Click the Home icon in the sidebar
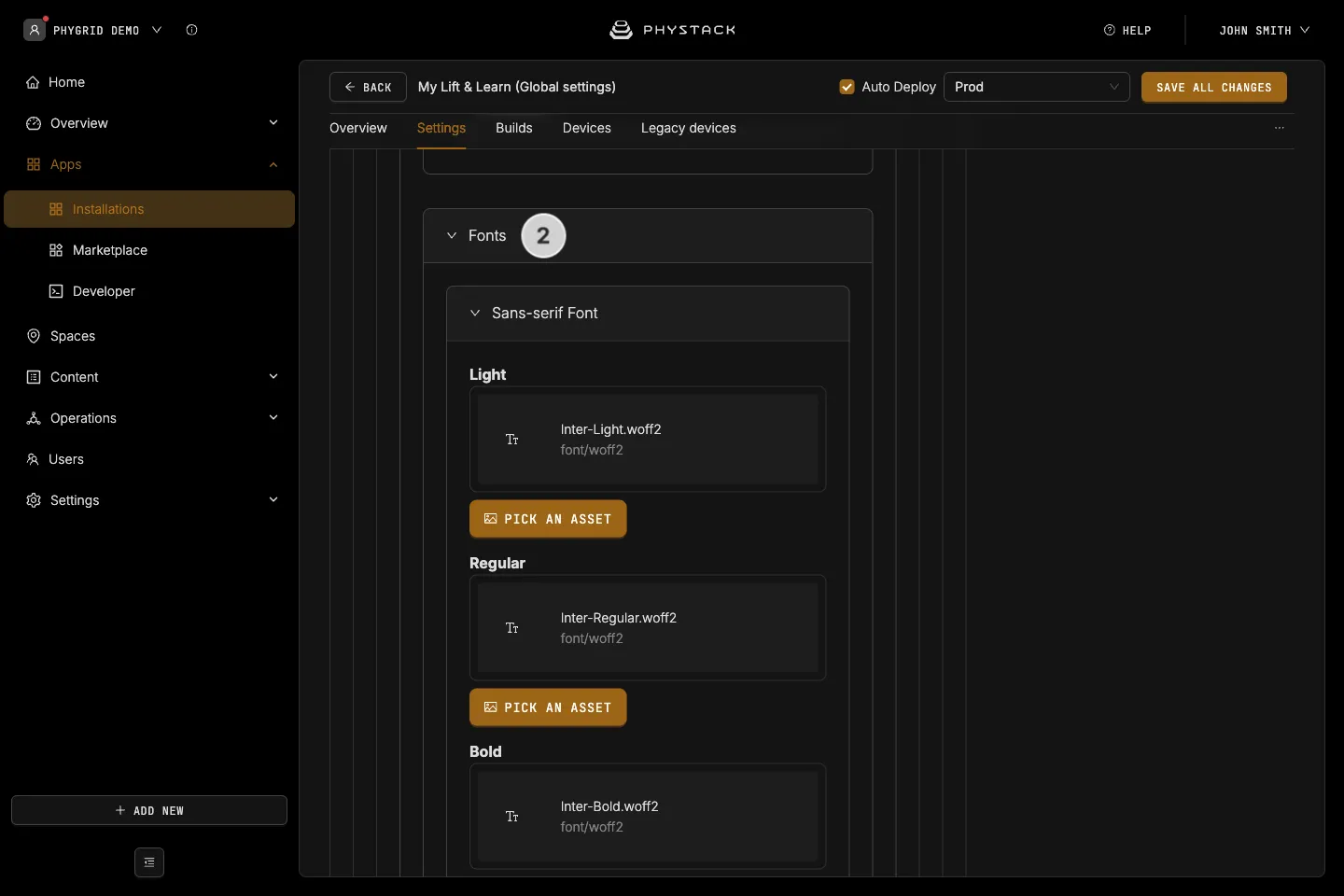1344x896 pixels. point(33,82)
